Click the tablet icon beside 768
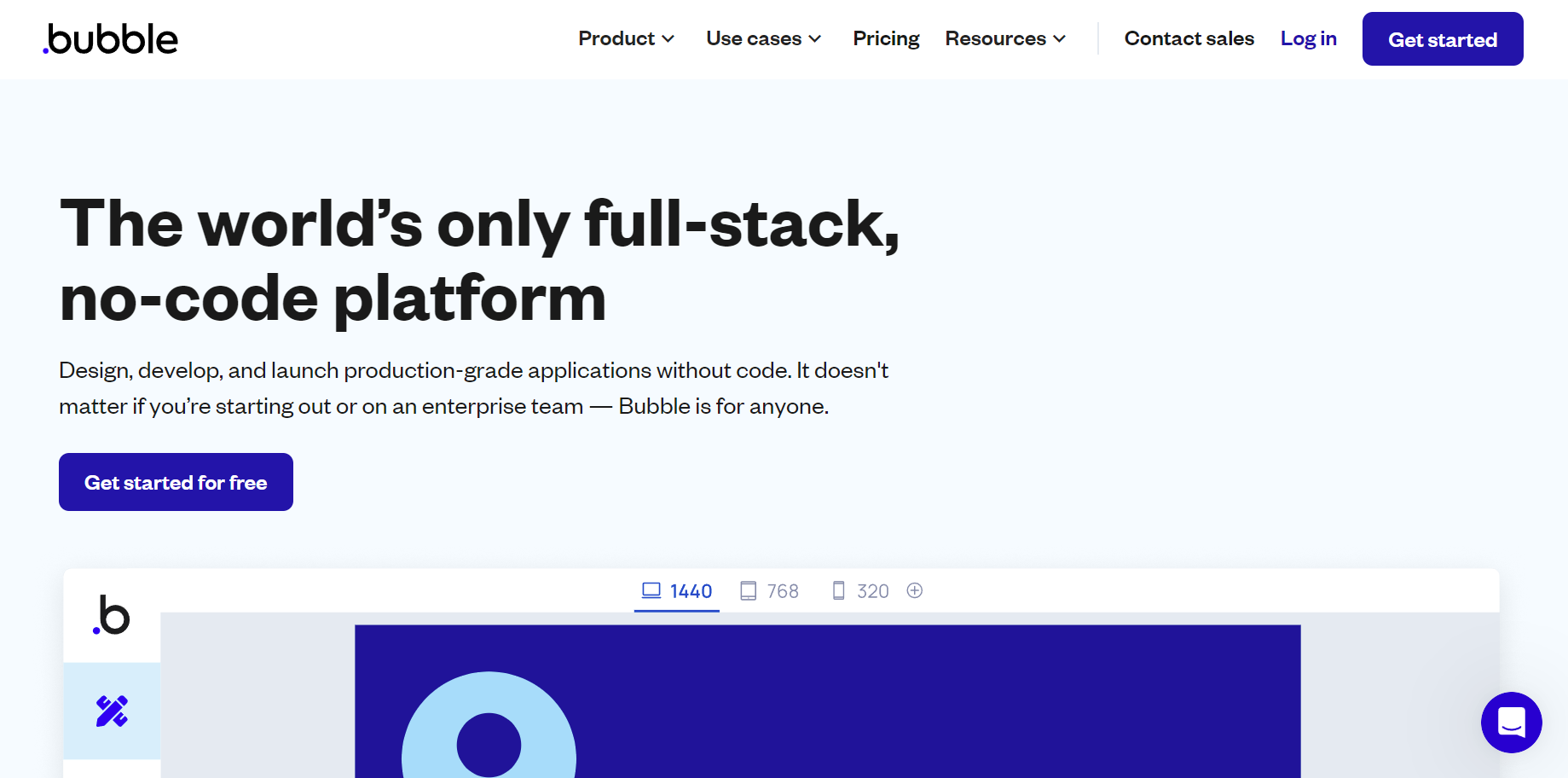The width and height of the screenshot is (1568, 778). [x=749, y=589]
